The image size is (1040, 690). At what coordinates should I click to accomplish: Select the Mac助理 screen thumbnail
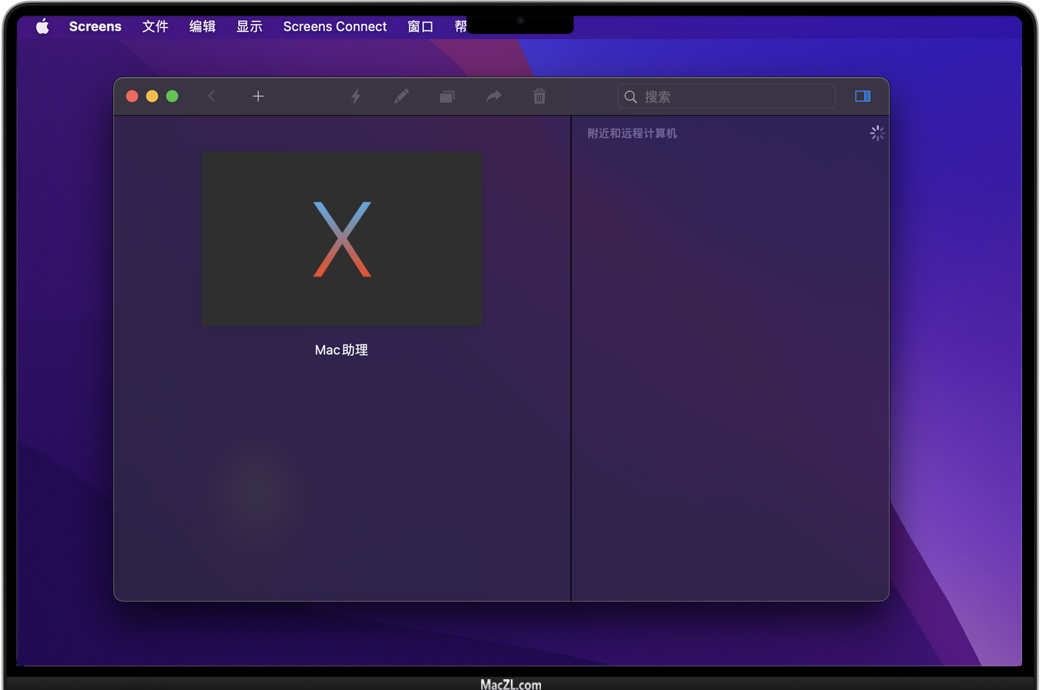point(341,239)
